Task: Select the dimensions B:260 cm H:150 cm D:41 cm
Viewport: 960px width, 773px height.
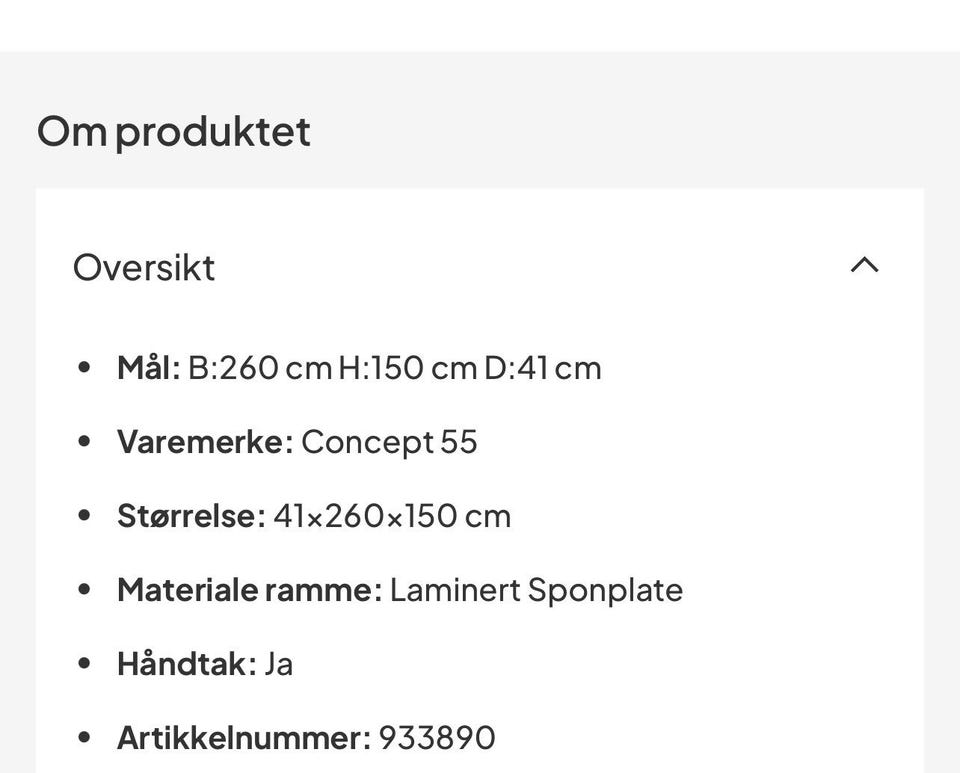Action: 395,368
